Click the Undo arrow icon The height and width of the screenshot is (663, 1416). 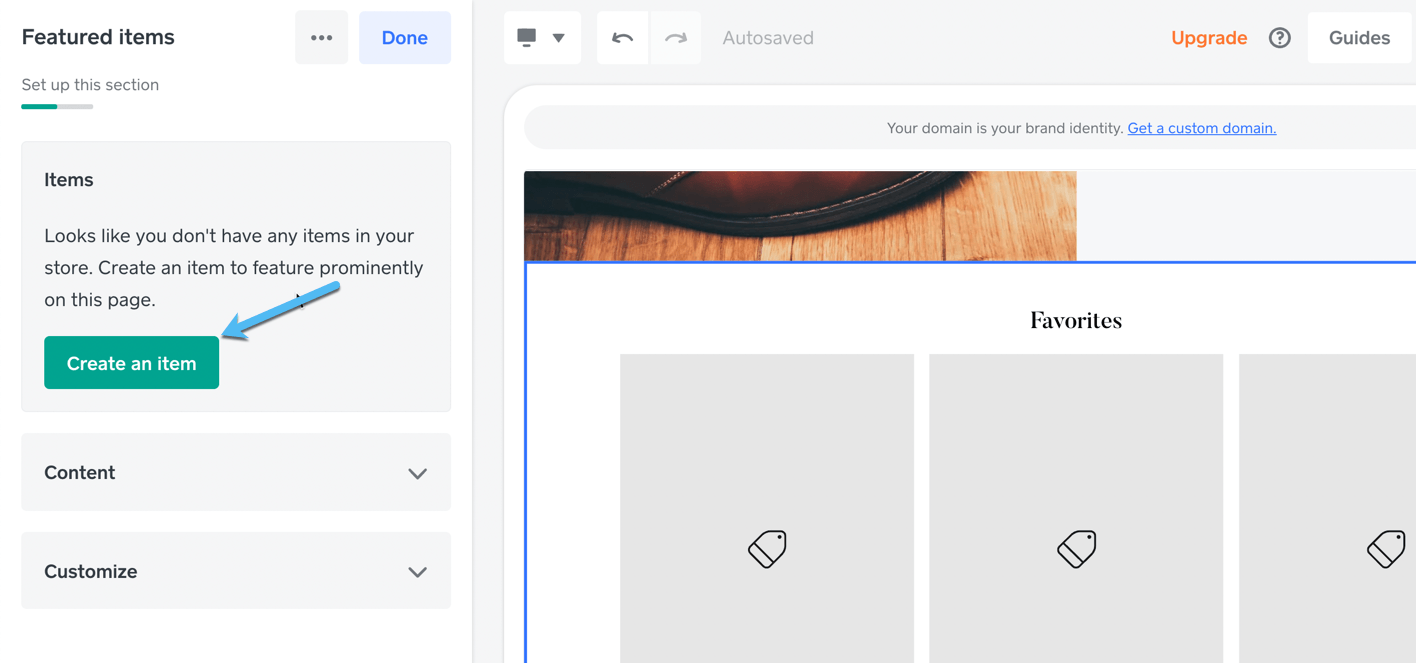click(x=622, y=37)
